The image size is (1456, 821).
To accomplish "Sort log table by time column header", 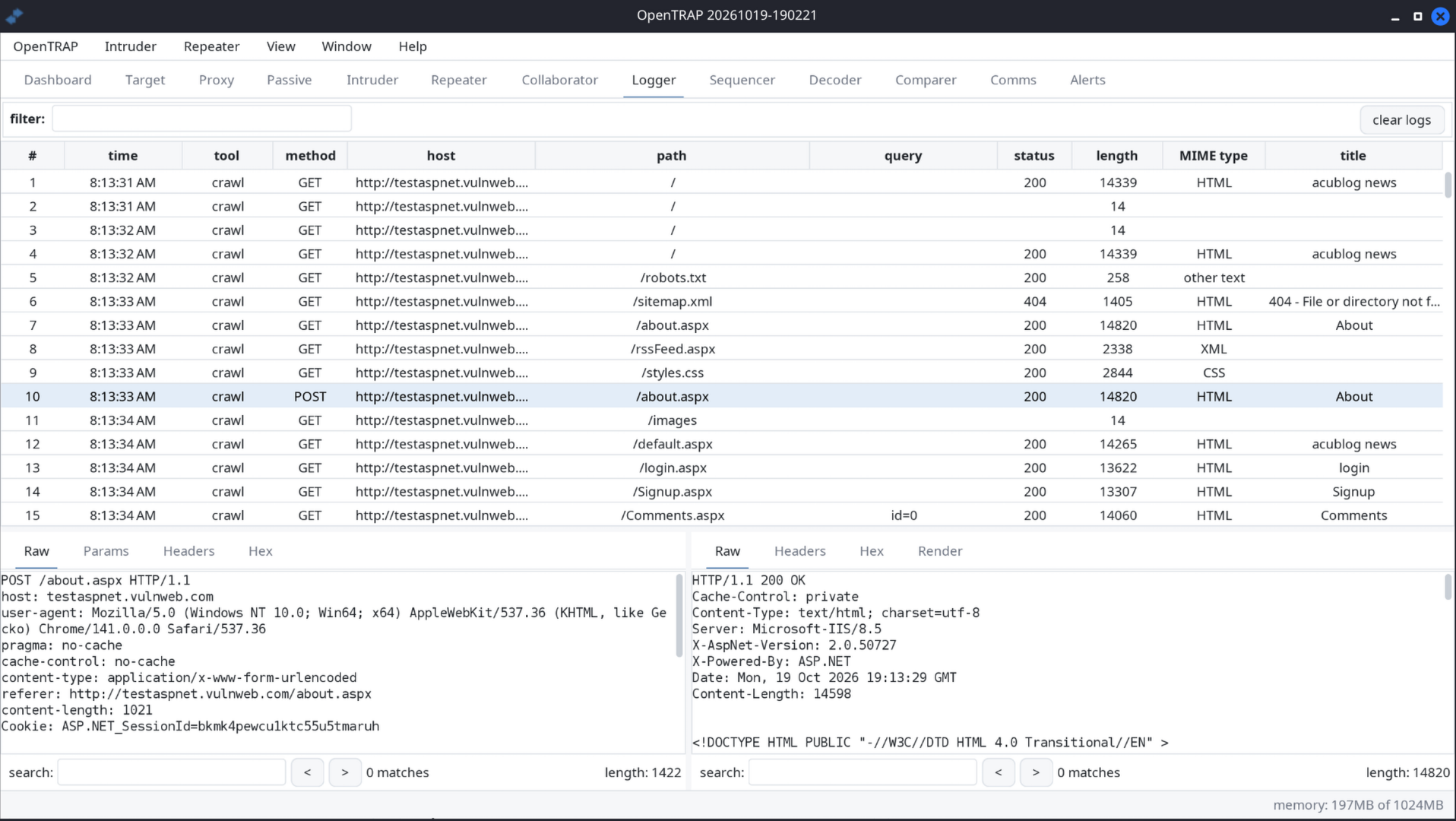I will 123,156.
